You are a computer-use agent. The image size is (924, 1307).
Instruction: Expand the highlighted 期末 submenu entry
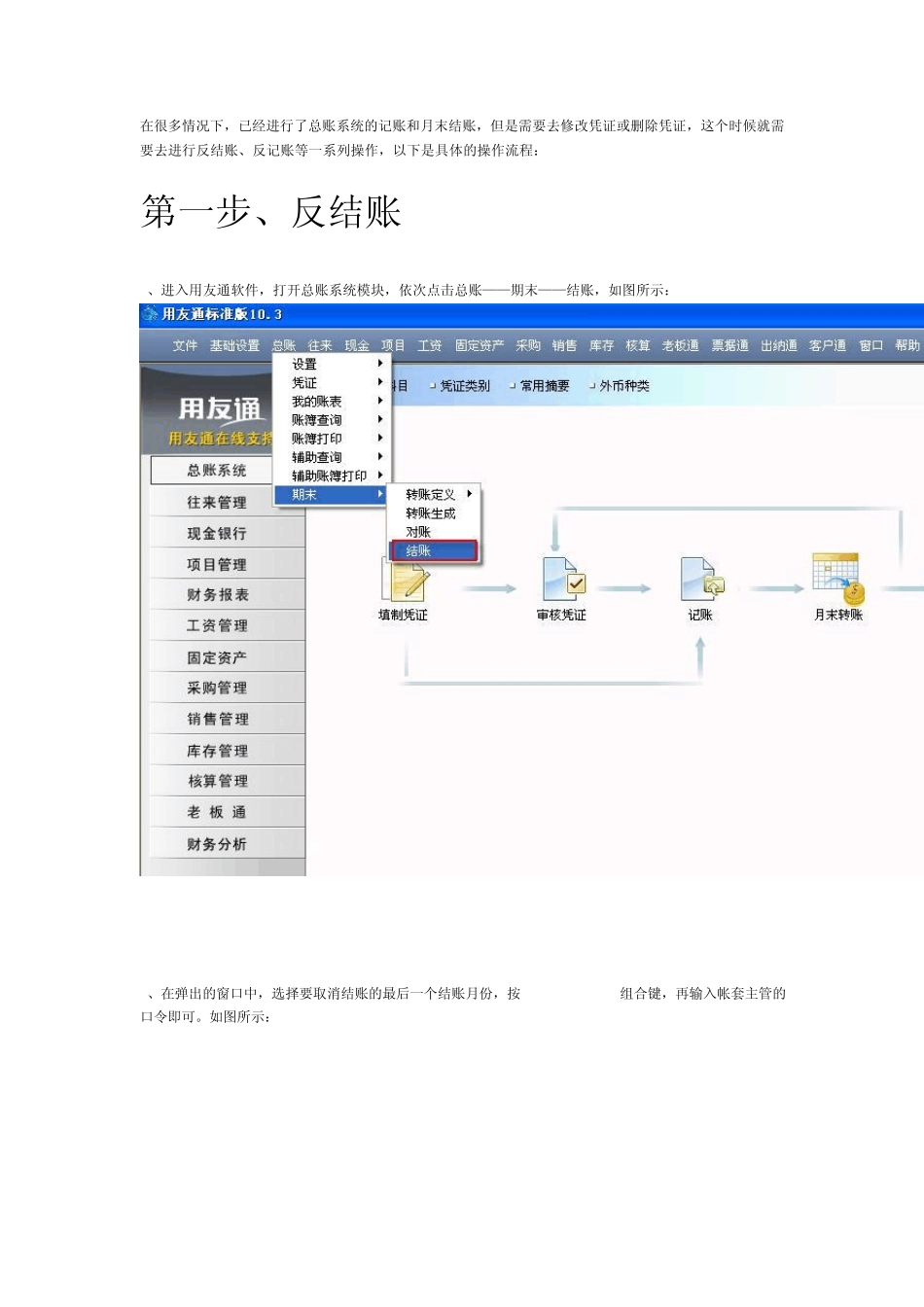click(x=331, y=494)
